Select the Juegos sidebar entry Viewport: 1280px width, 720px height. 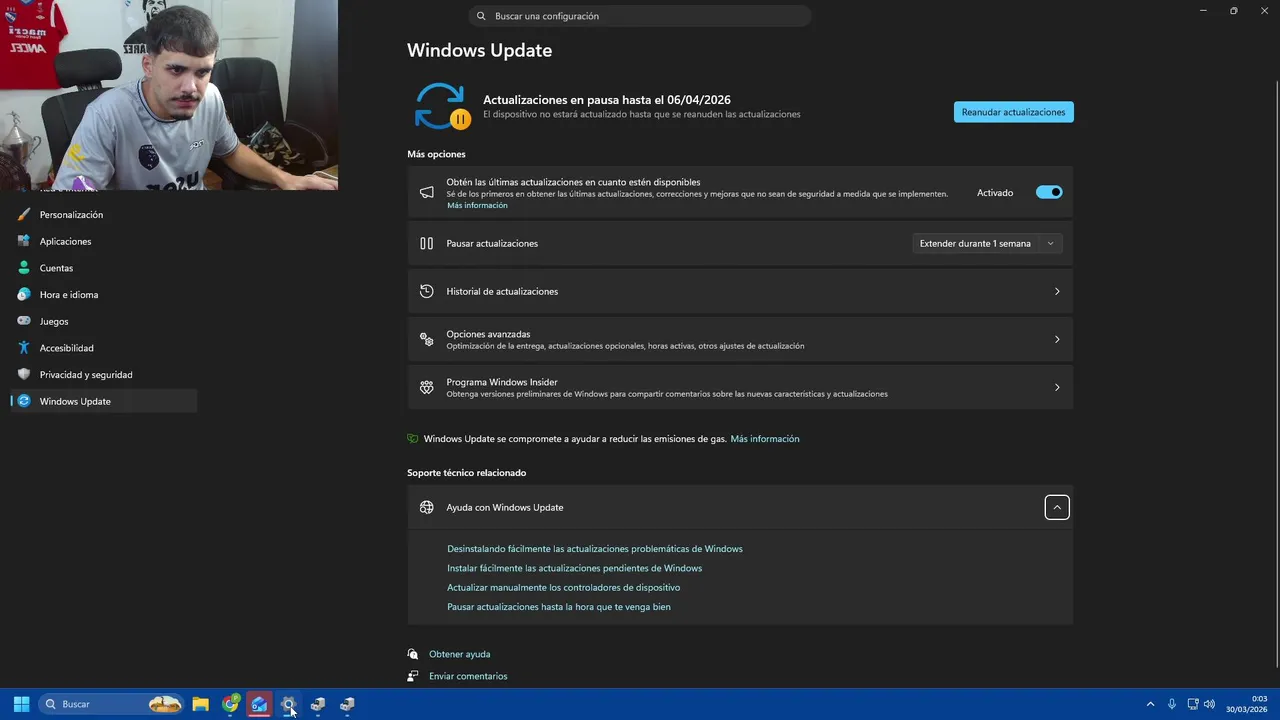tap(104, 321)
